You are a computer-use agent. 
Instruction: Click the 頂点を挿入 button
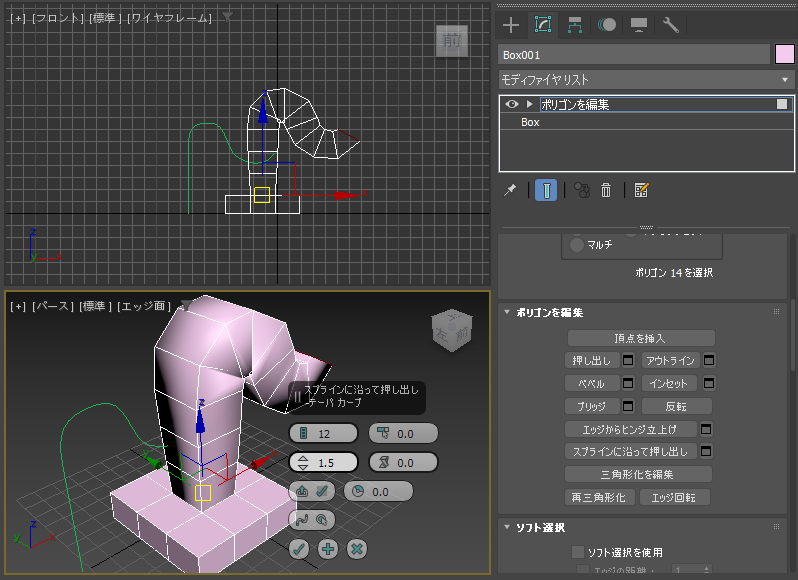(641, 338)
